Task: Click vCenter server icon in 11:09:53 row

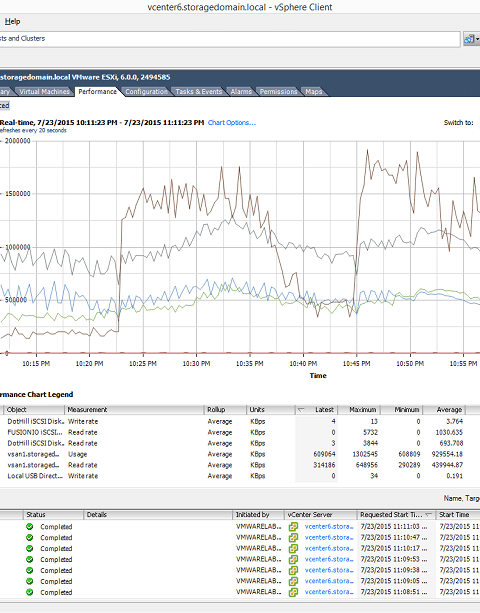Action: (x=293, y=560)
